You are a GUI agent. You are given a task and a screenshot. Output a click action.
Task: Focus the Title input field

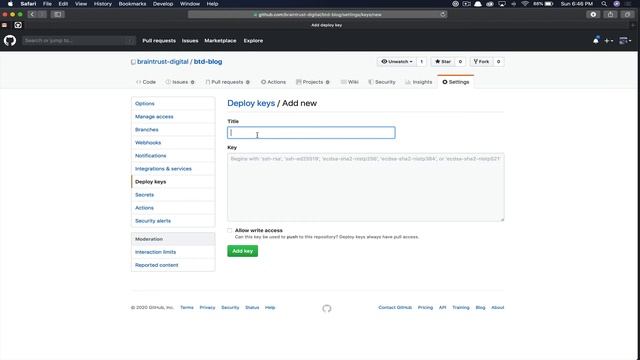point(311,133)
